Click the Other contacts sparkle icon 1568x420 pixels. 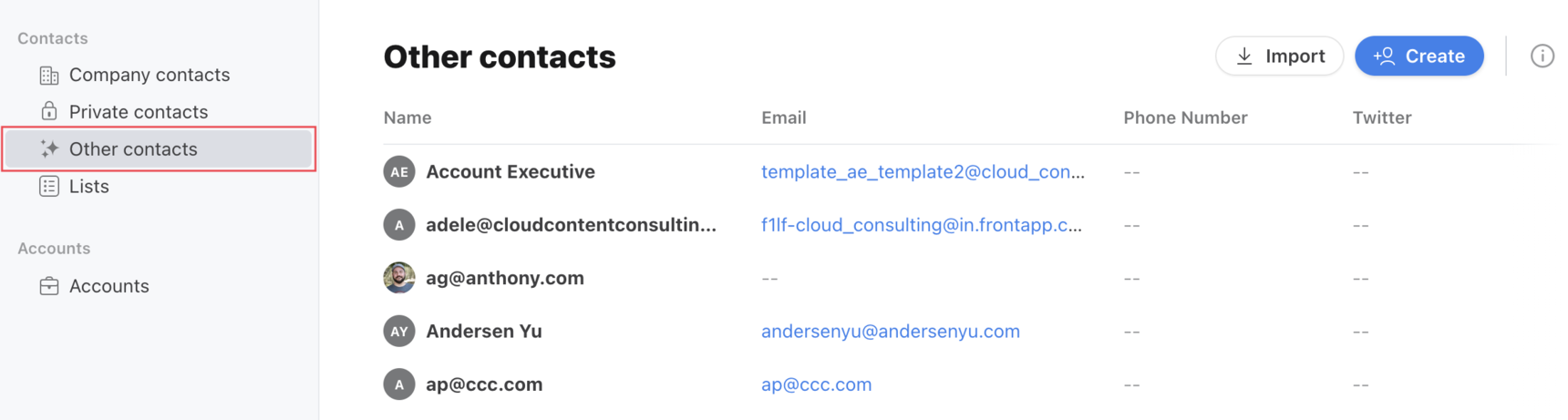point(49,149)
